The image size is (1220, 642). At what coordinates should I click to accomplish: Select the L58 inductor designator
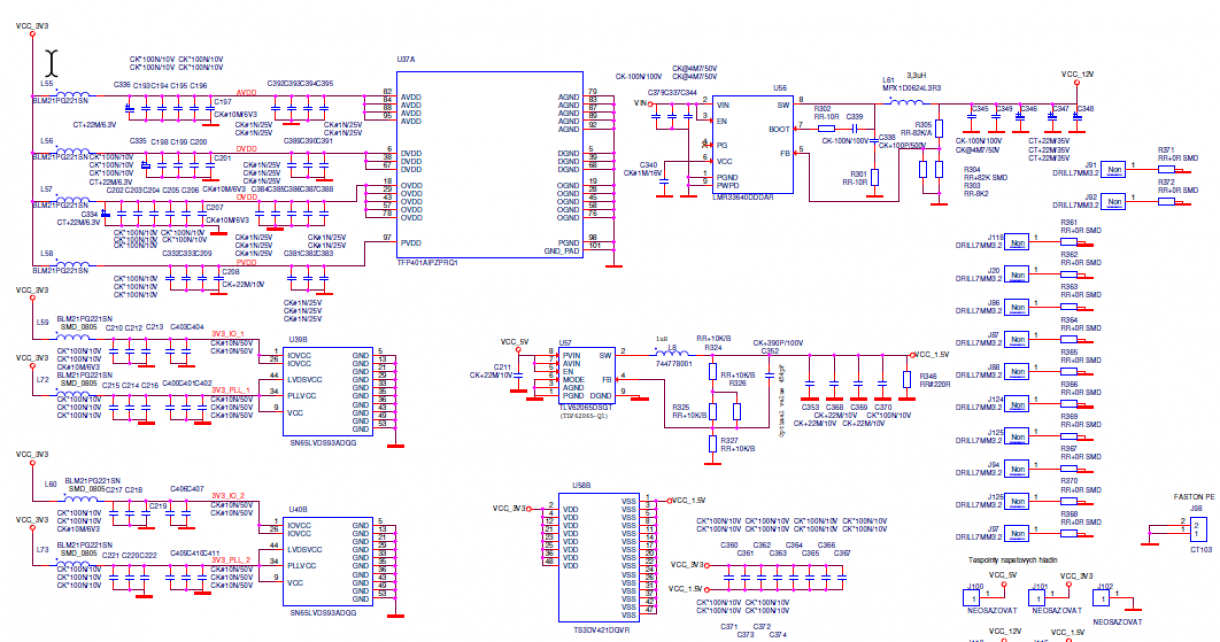click(46, 254)
